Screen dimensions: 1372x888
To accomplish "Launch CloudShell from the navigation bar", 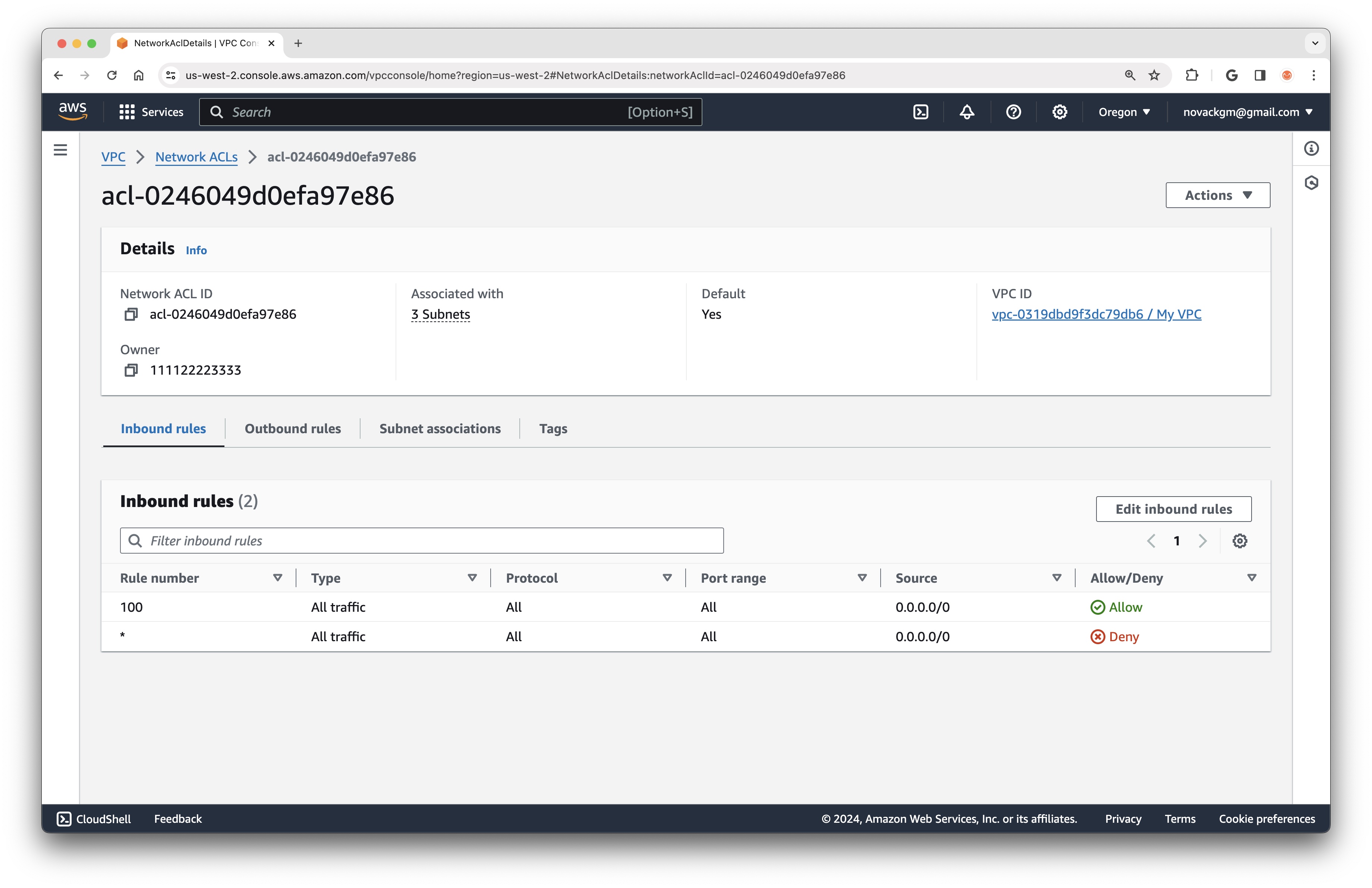I will (921, 112).
